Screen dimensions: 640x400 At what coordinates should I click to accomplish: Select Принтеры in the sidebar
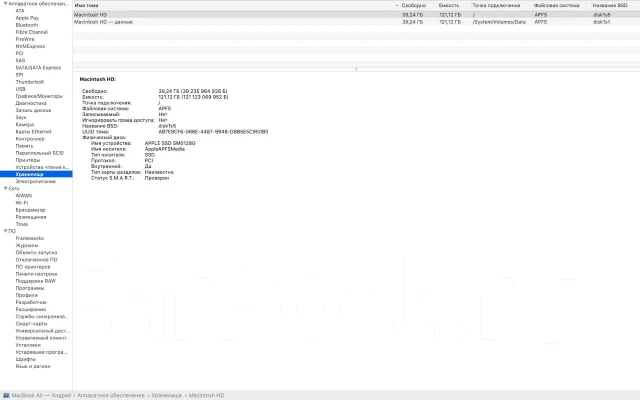(x=28, y=160)
